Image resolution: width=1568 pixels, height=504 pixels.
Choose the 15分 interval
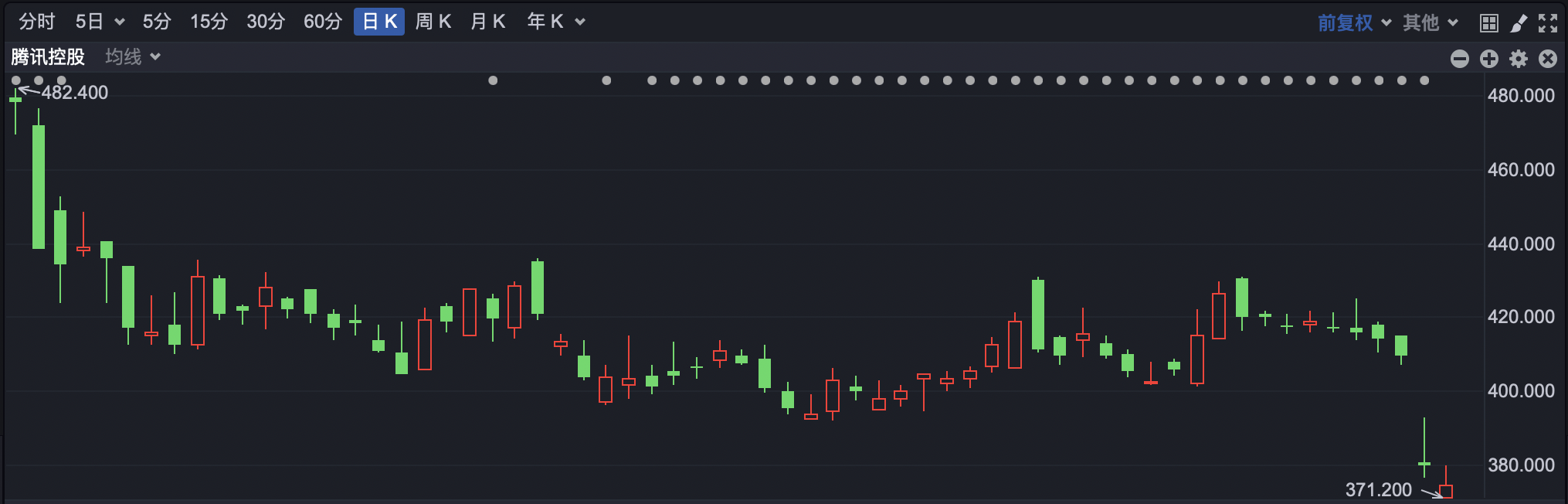(209, 22)
